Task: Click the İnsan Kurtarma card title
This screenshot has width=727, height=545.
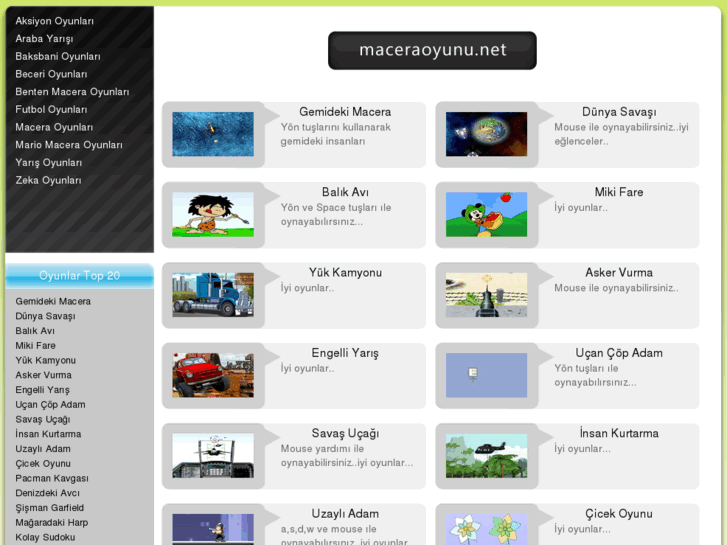Action: [x=619, y=433]
